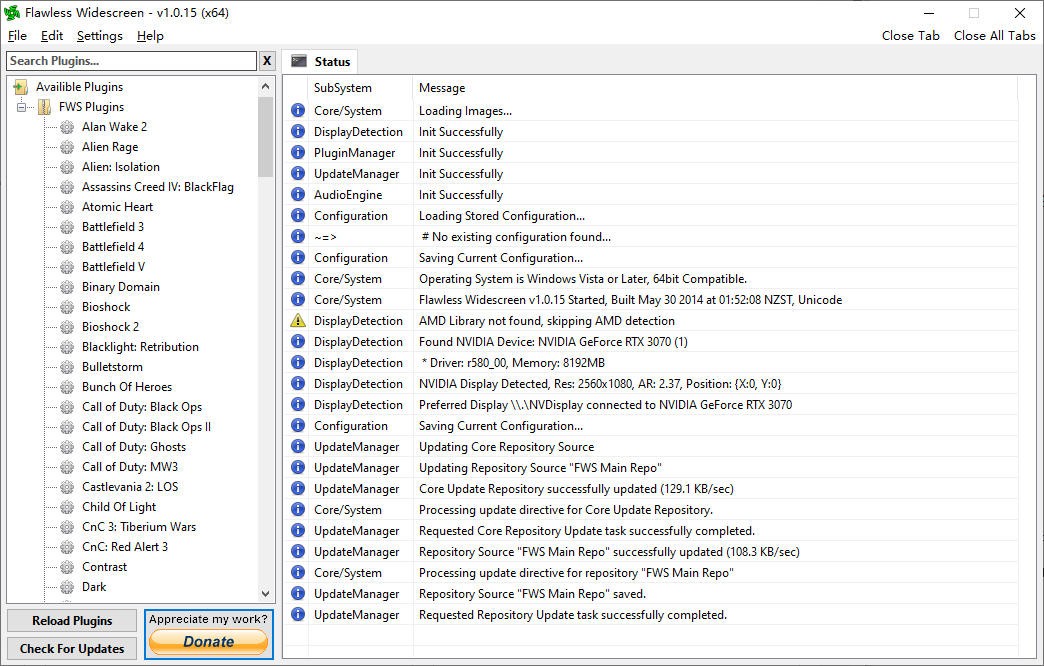Click the plugin list scroll up arrow

pyautogui.click(x=266, y=87)
